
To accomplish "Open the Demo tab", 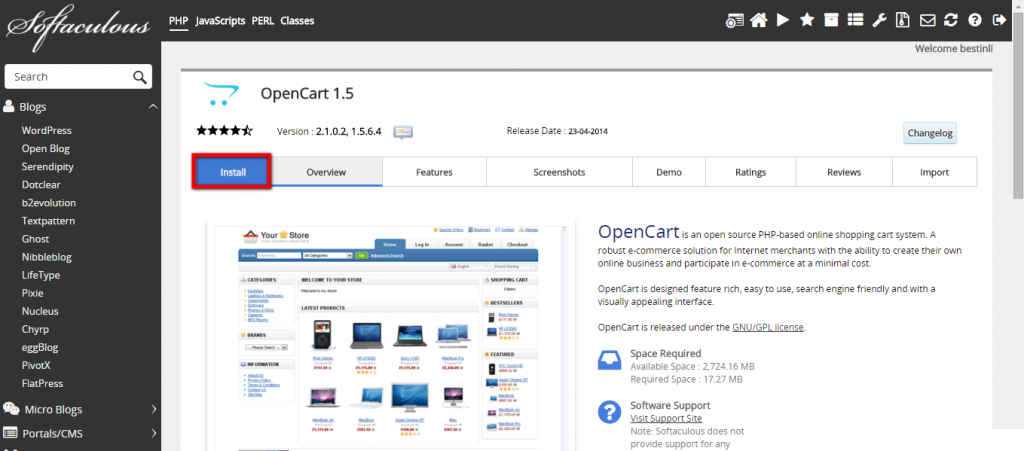I will [x=669, y=172].
